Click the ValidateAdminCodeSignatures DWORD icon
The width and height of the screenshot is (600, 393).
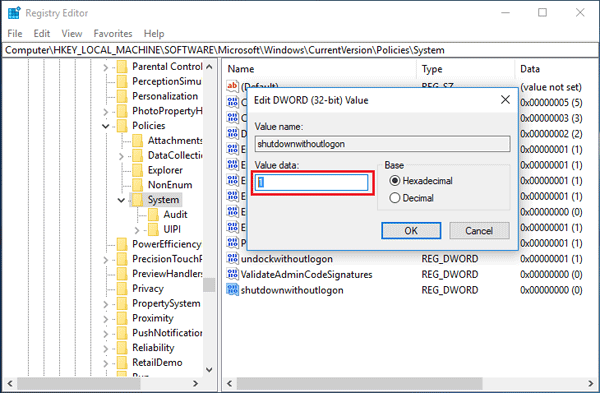click(x=232, y=274)
